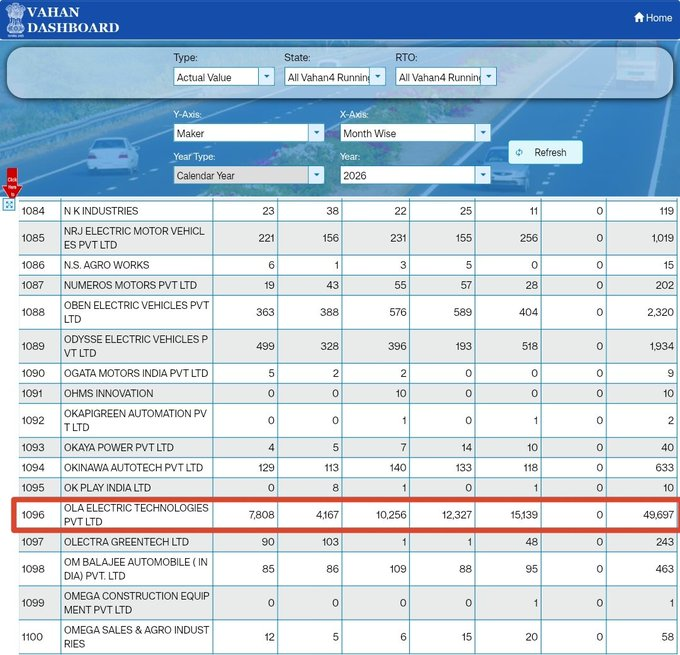Screen dimensions: 680x655
Task: Click Ola Electric value 15,139
Action: 524,514
